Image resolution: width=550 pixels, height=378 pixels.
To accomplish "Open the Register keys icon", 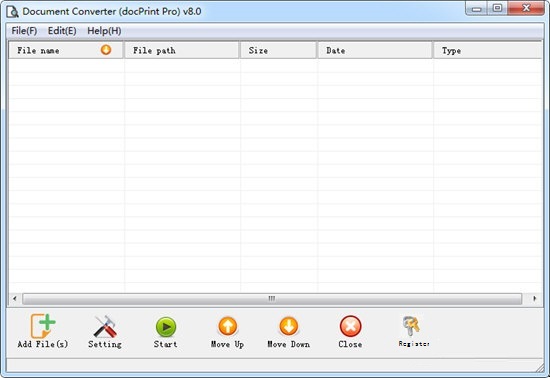I will [x=411, y=325].
